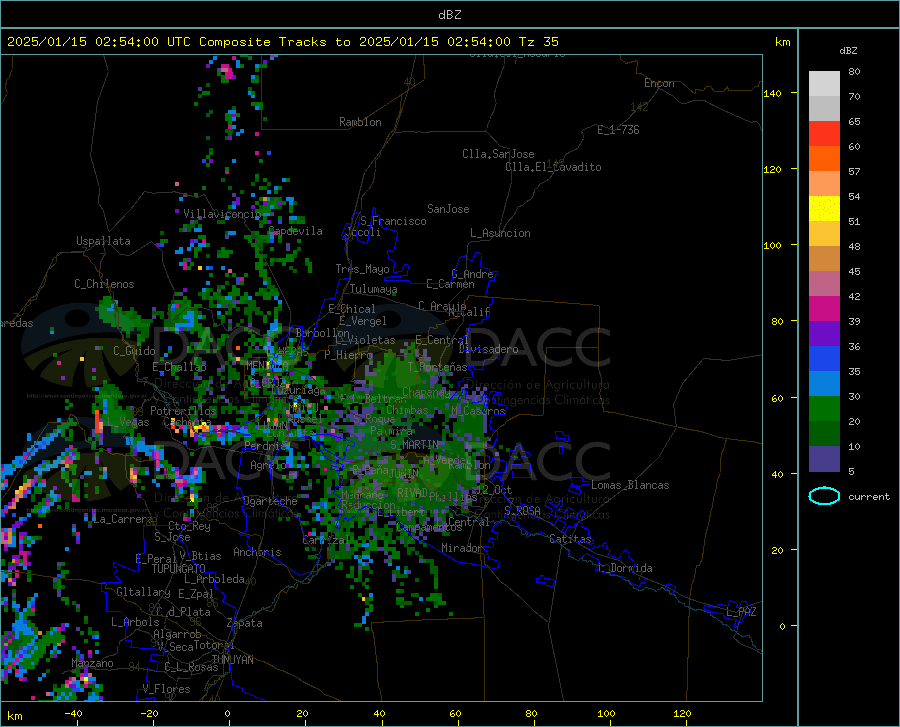The height and width of the screenshot is (727, 900).
Task: Click the 'C_Chilenos' location label
Action: [104, 284]
